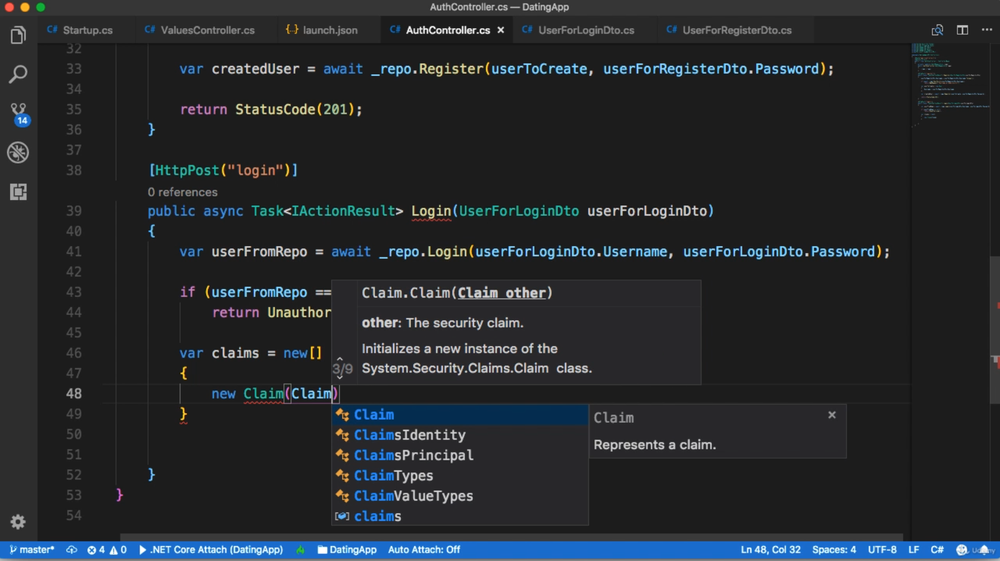1000x561 pixels.
Task: Open the Extensions view
Action: tap(18, 191)
